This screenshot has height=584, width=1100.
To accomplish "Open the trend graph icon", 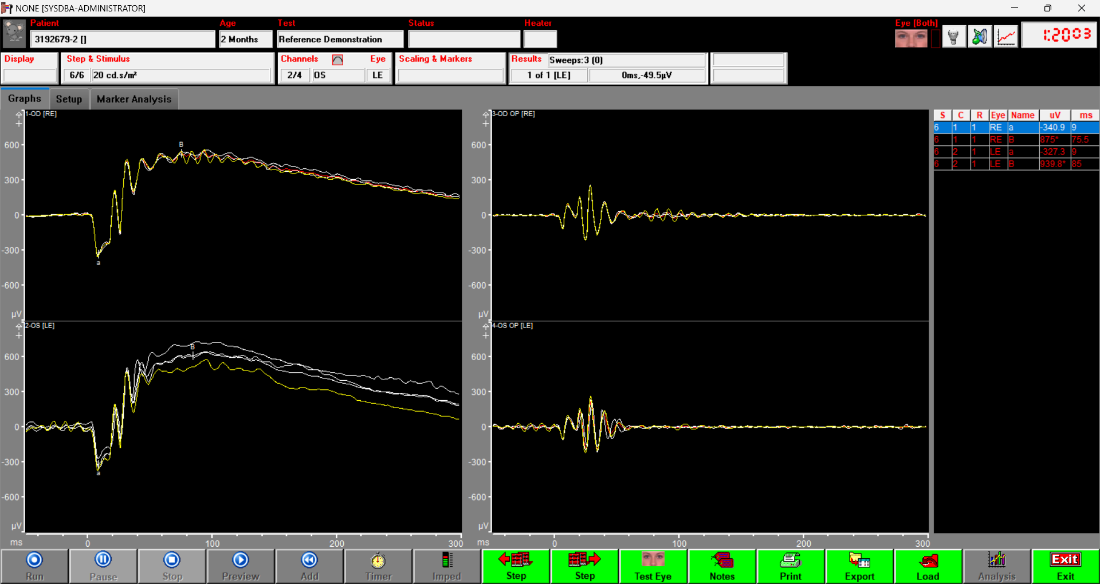I will (x=1006, y=37).
